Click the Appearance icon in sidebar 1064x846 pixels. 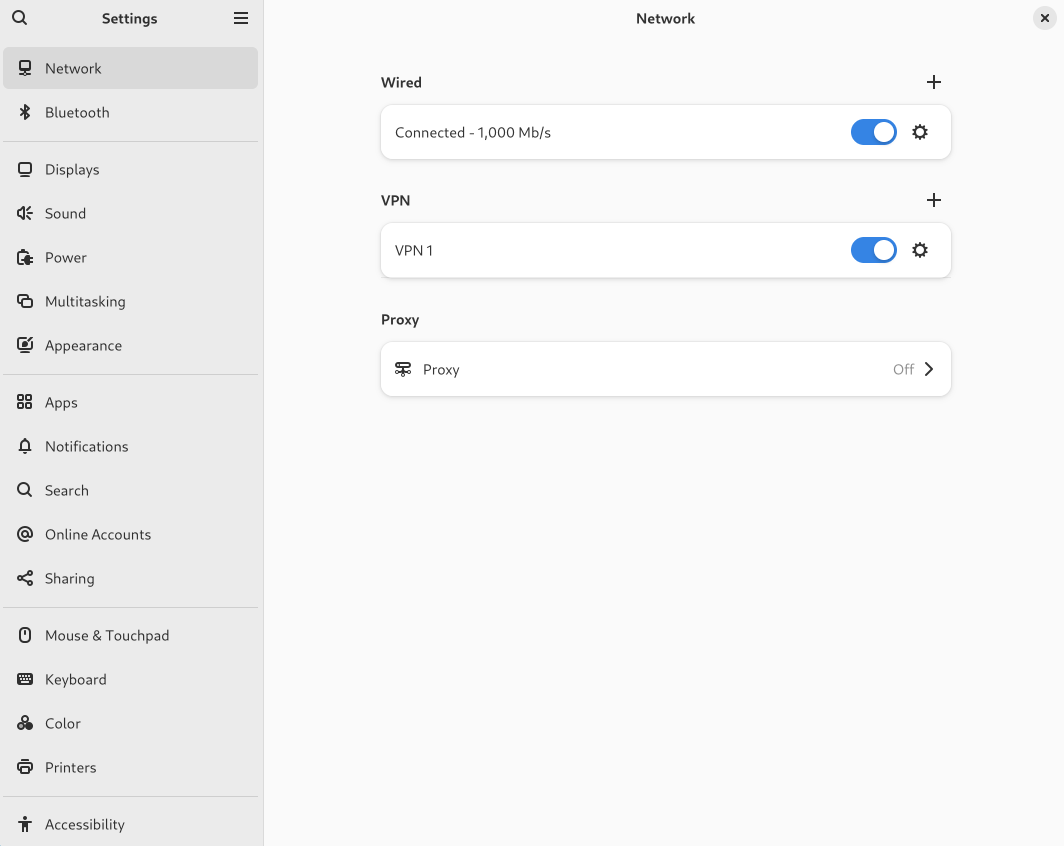point(25,345)
